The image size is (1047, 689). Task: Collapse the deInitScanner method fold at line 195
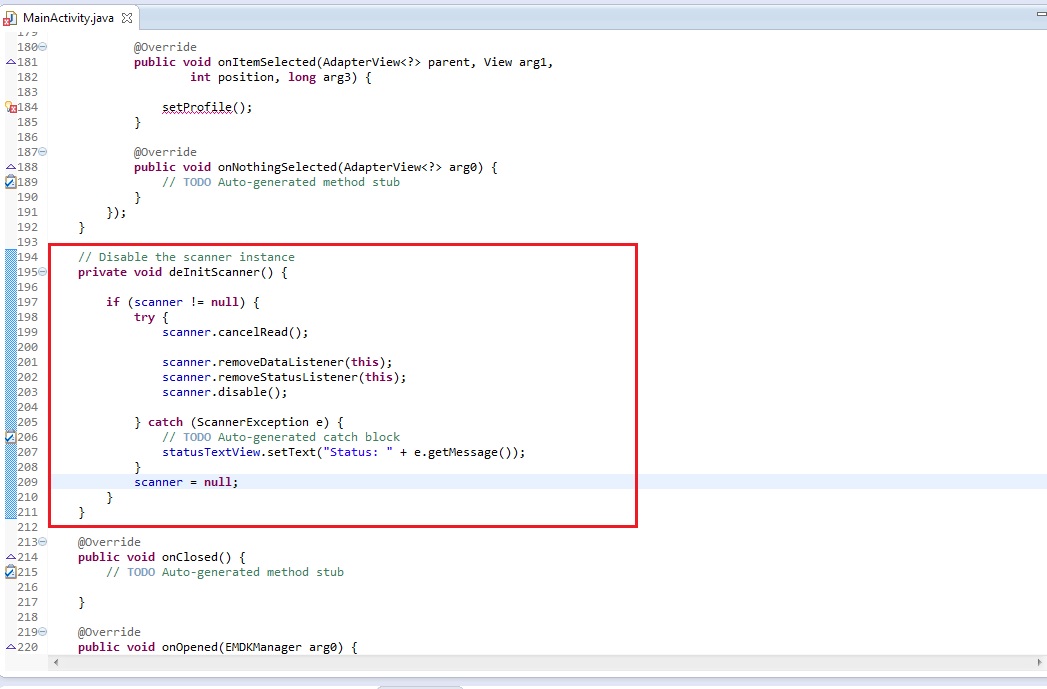42,272
